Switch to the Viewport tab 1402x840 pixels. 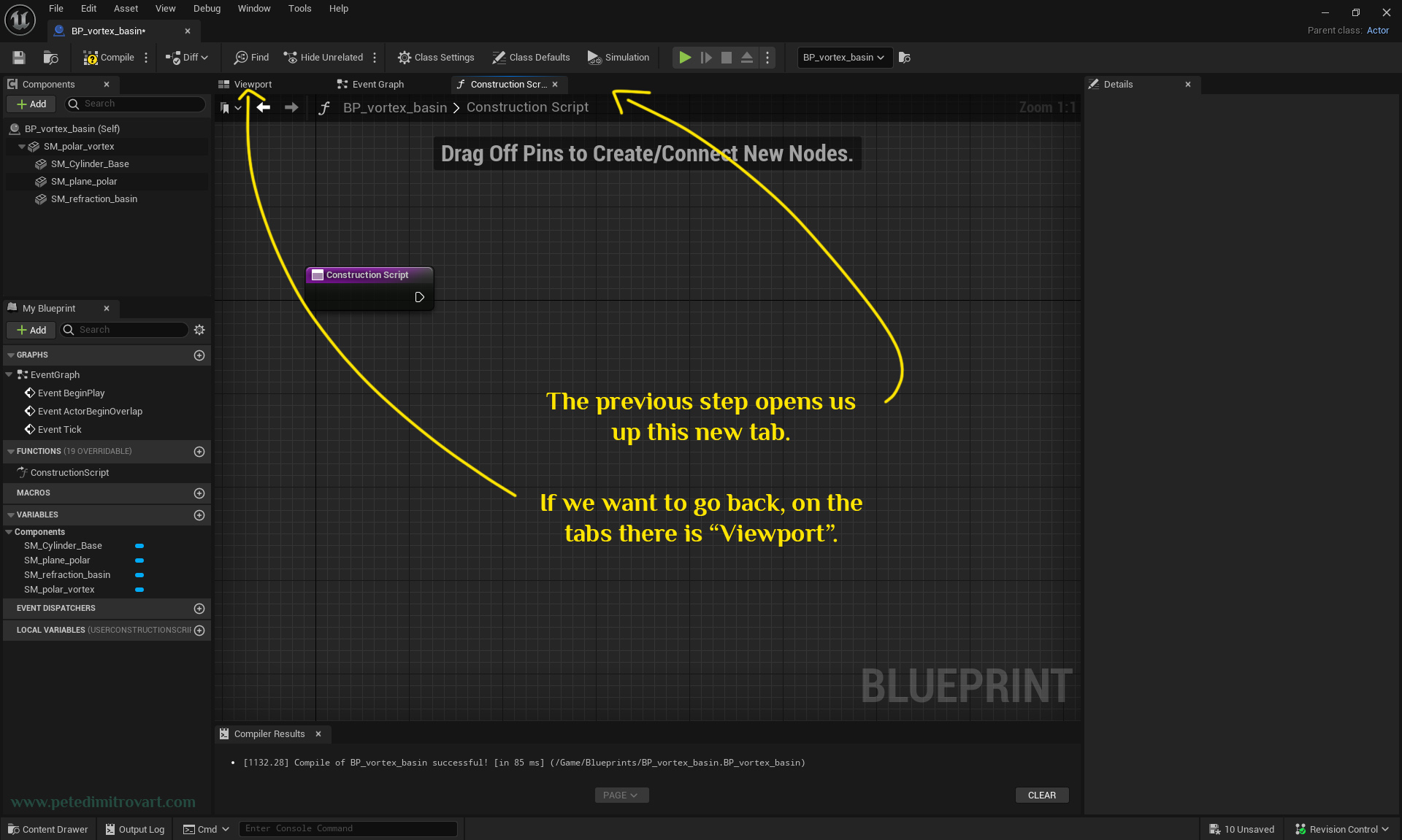point(253,83)
